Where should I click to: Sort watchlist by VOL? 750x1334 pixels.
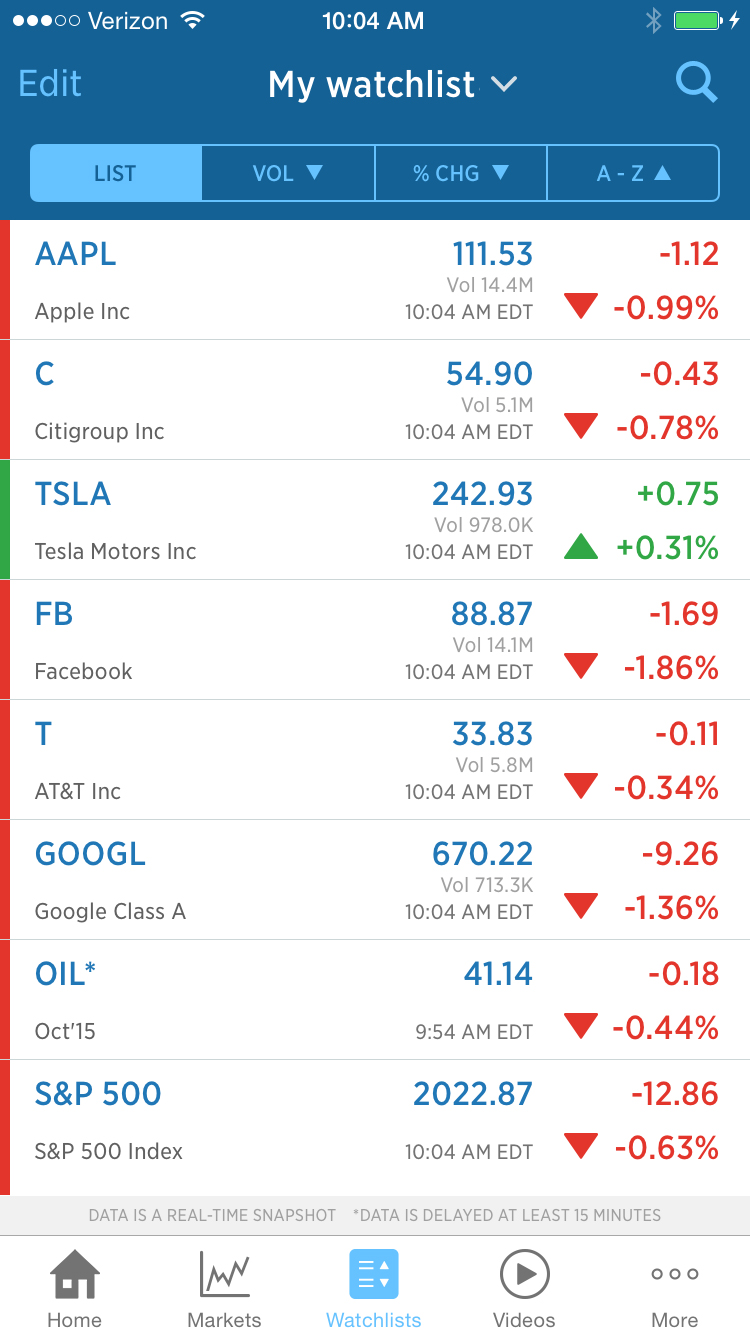coord(288,173)
